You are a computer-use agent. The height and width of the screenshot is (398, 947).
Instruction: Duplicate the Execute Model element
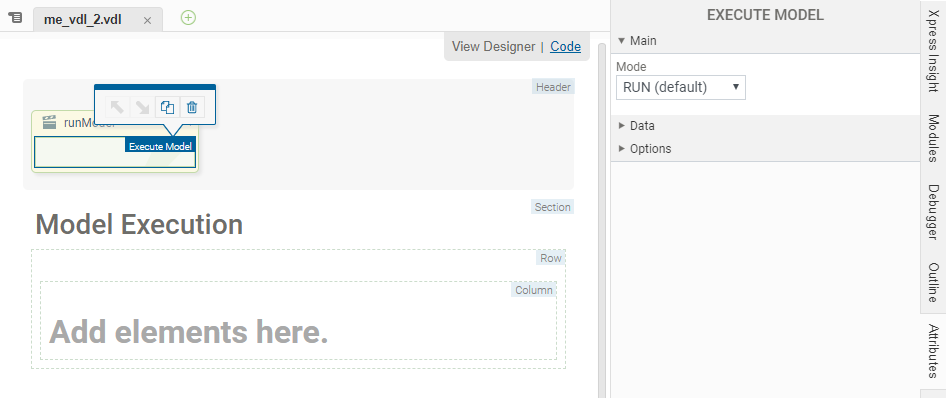coord(167,108)
